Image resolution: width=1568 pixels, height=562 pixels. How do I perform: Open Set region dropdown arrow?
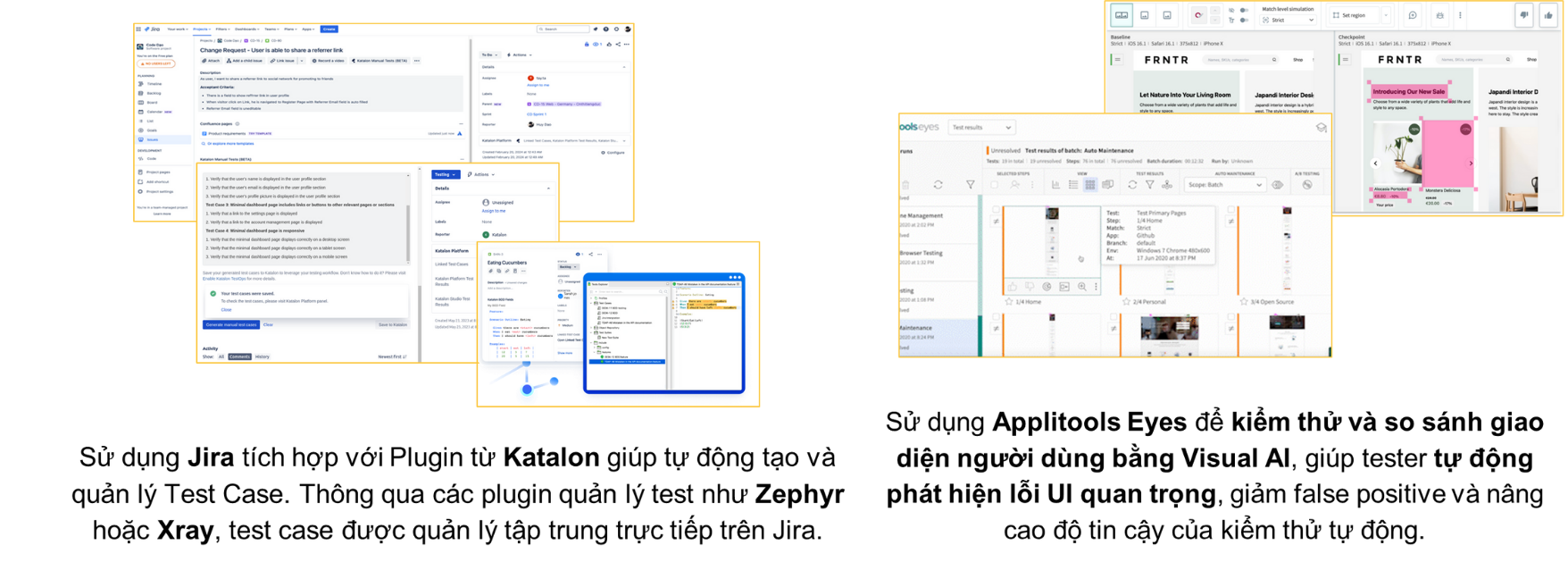1386,15
